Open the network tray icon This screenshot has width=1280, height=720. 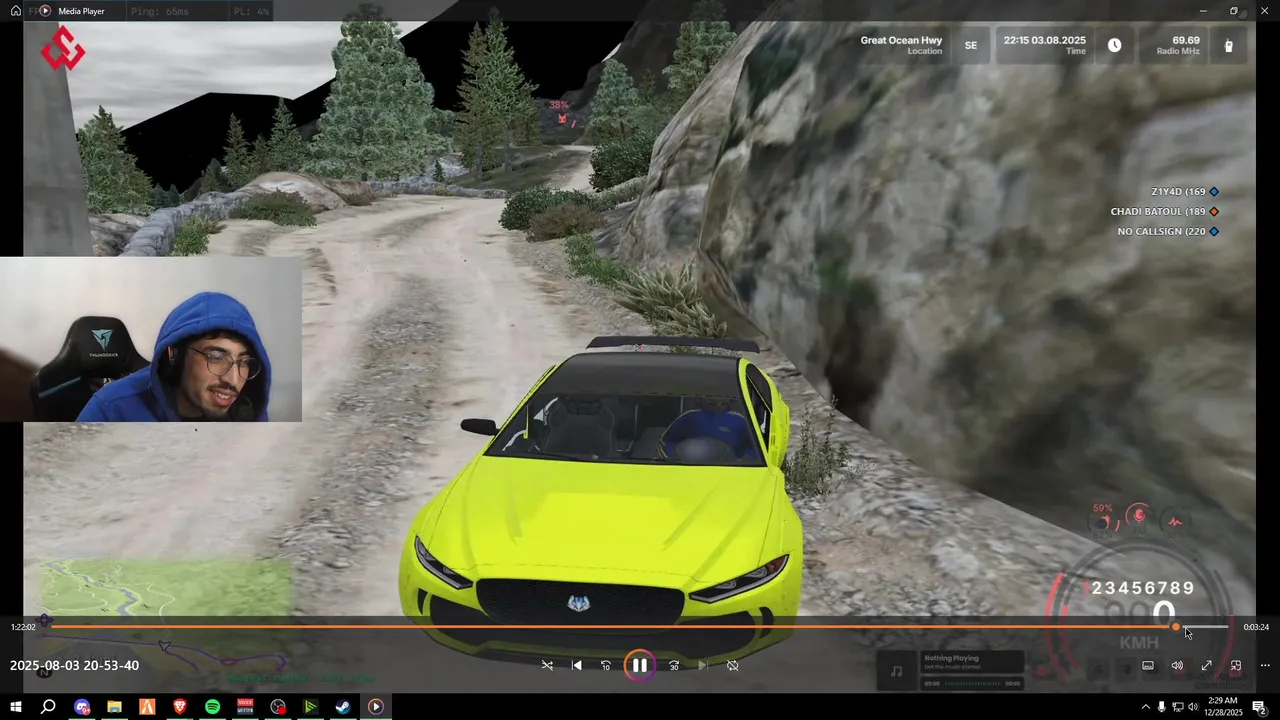[x=1177, y=707]
